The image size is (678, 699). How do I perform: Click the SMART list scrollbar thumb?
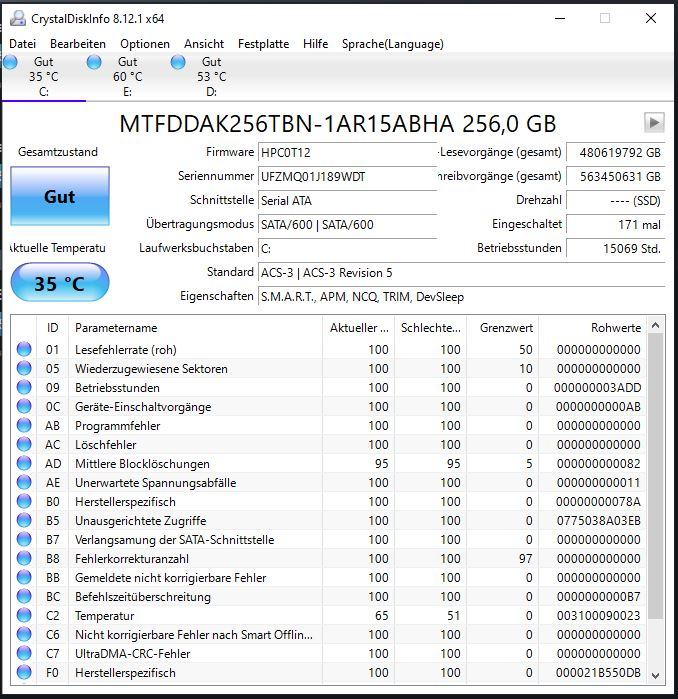pyautogui.click(x=655, y=476)
